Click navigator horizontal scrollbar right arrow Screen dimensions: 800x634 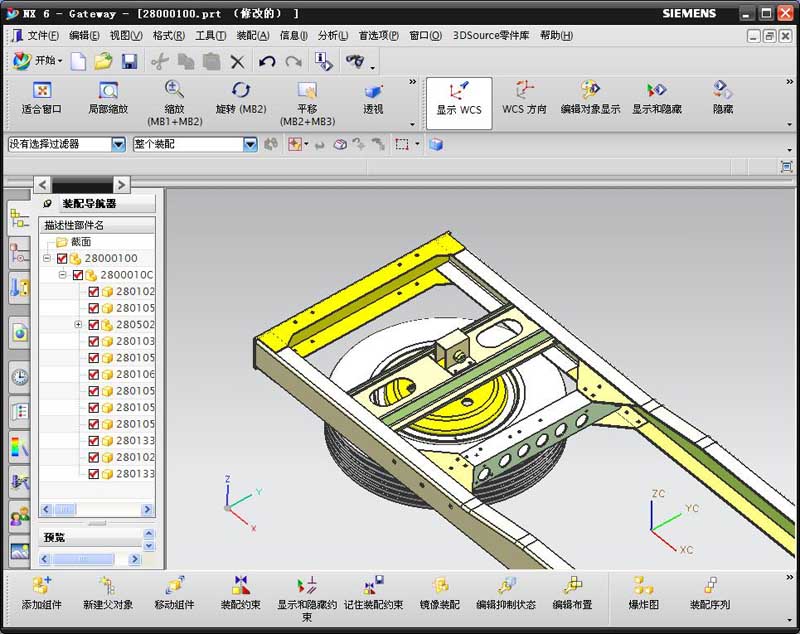pos(147,509)
